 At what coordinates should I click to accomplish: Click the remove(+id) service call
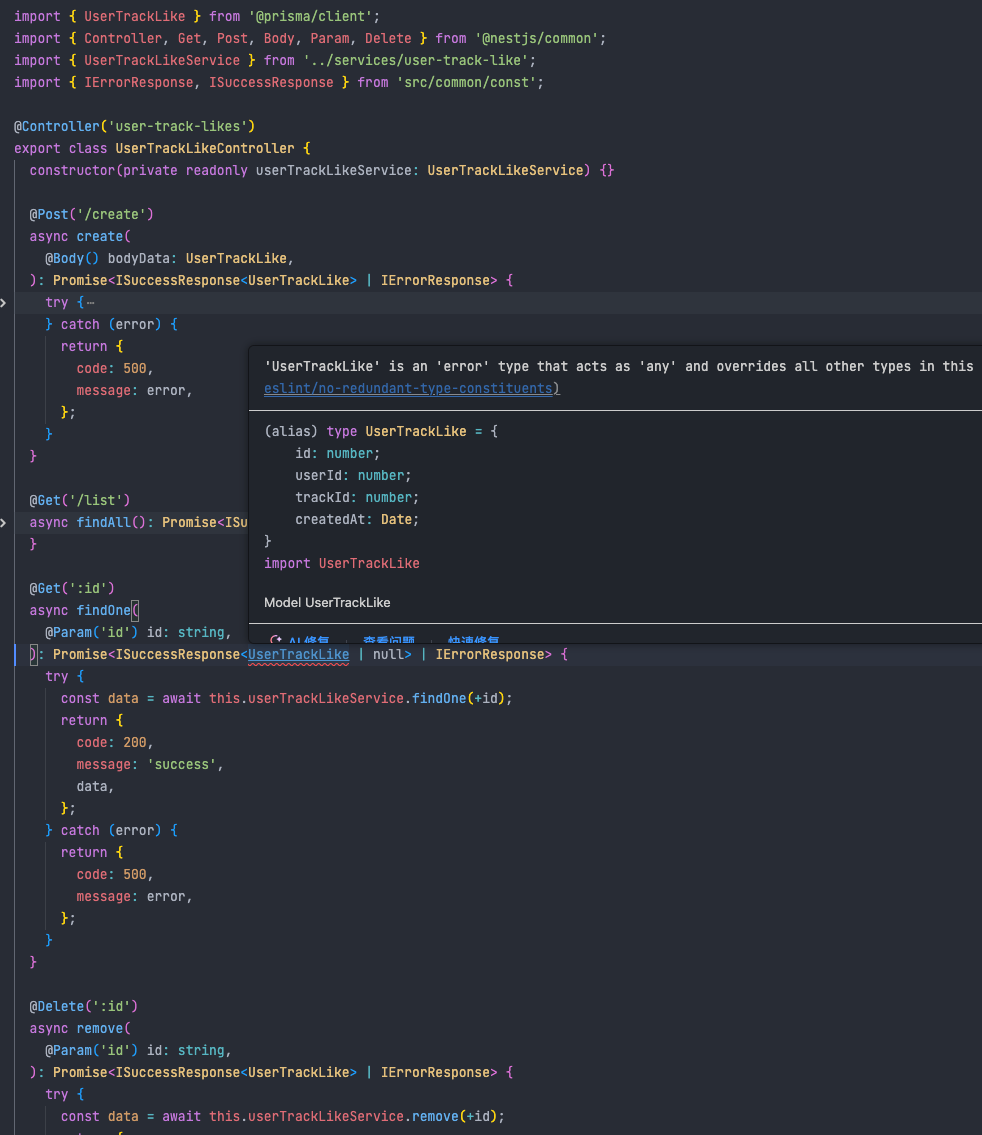point(454,1116)
